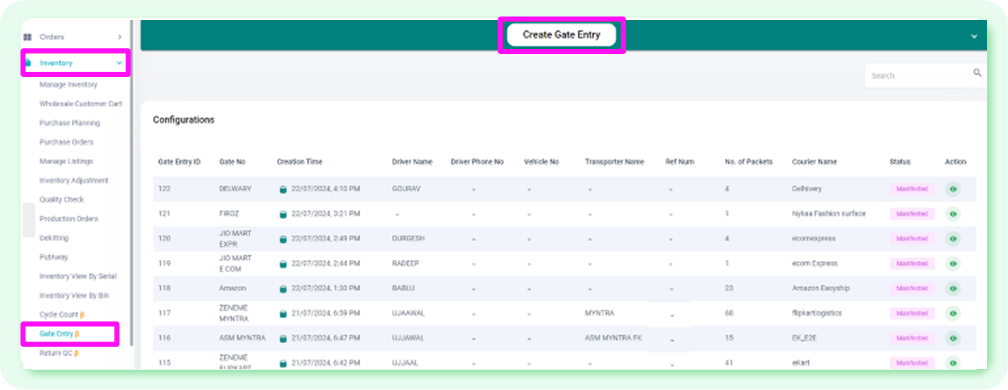
Task: Click the No. of Packets column header
Action: (748, 162)
